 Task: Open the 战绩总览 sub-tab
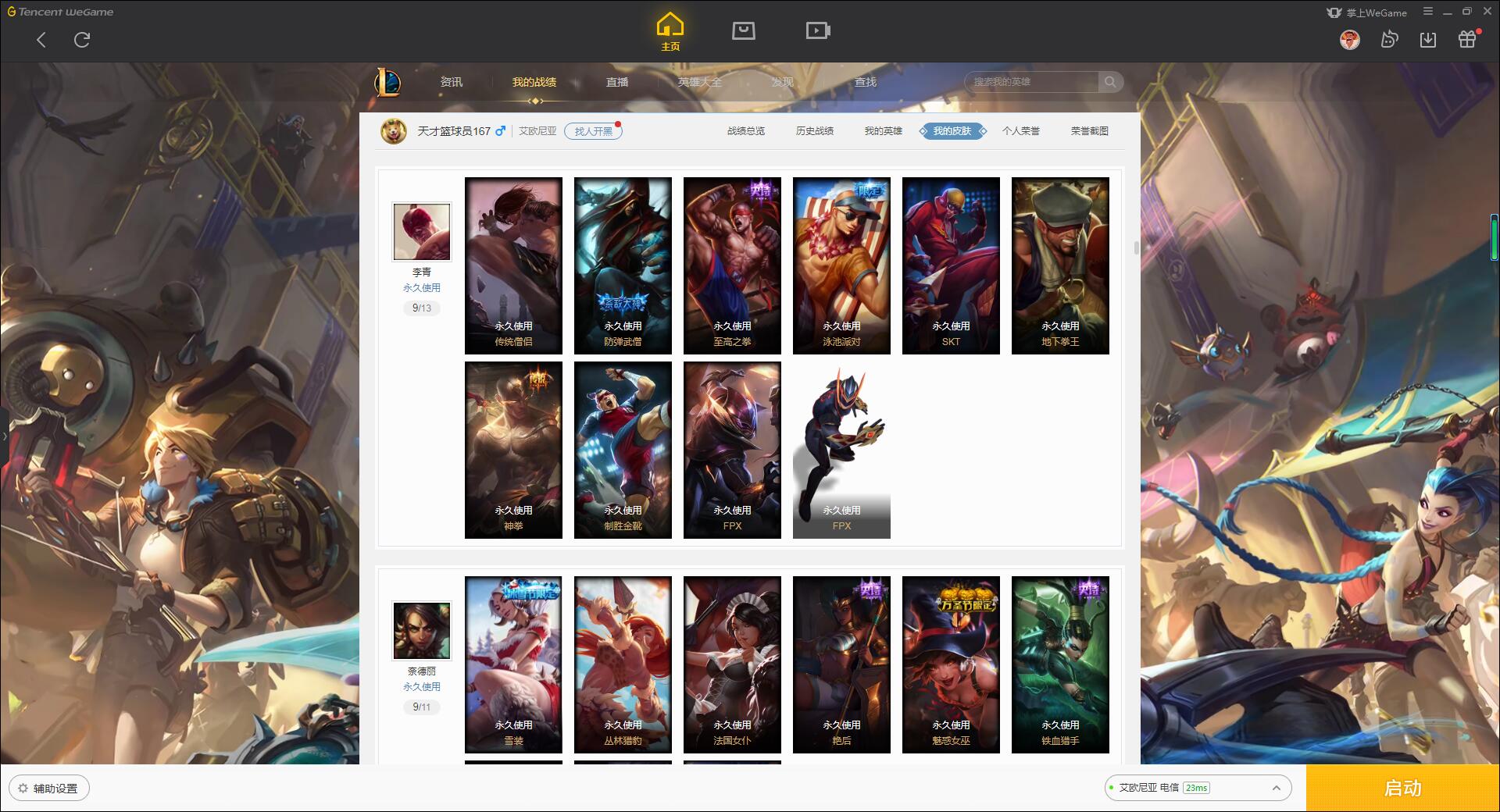(746, 131)
